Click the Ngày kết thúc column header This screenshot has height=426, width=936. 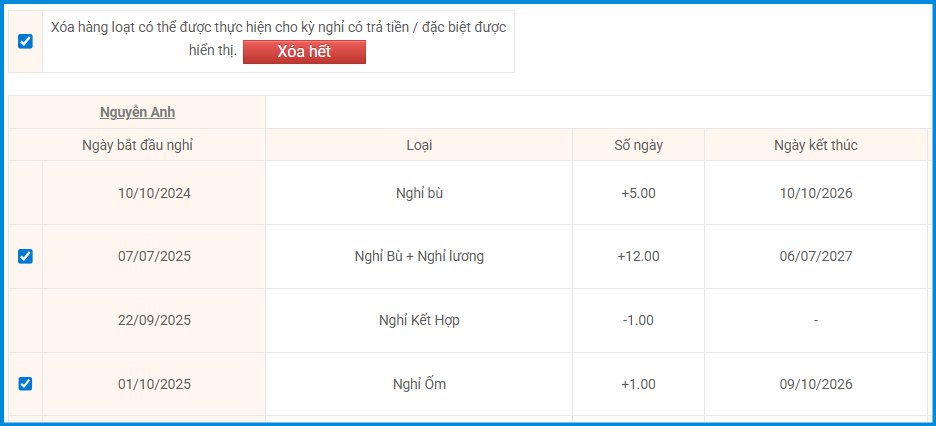tap(815, 145)
